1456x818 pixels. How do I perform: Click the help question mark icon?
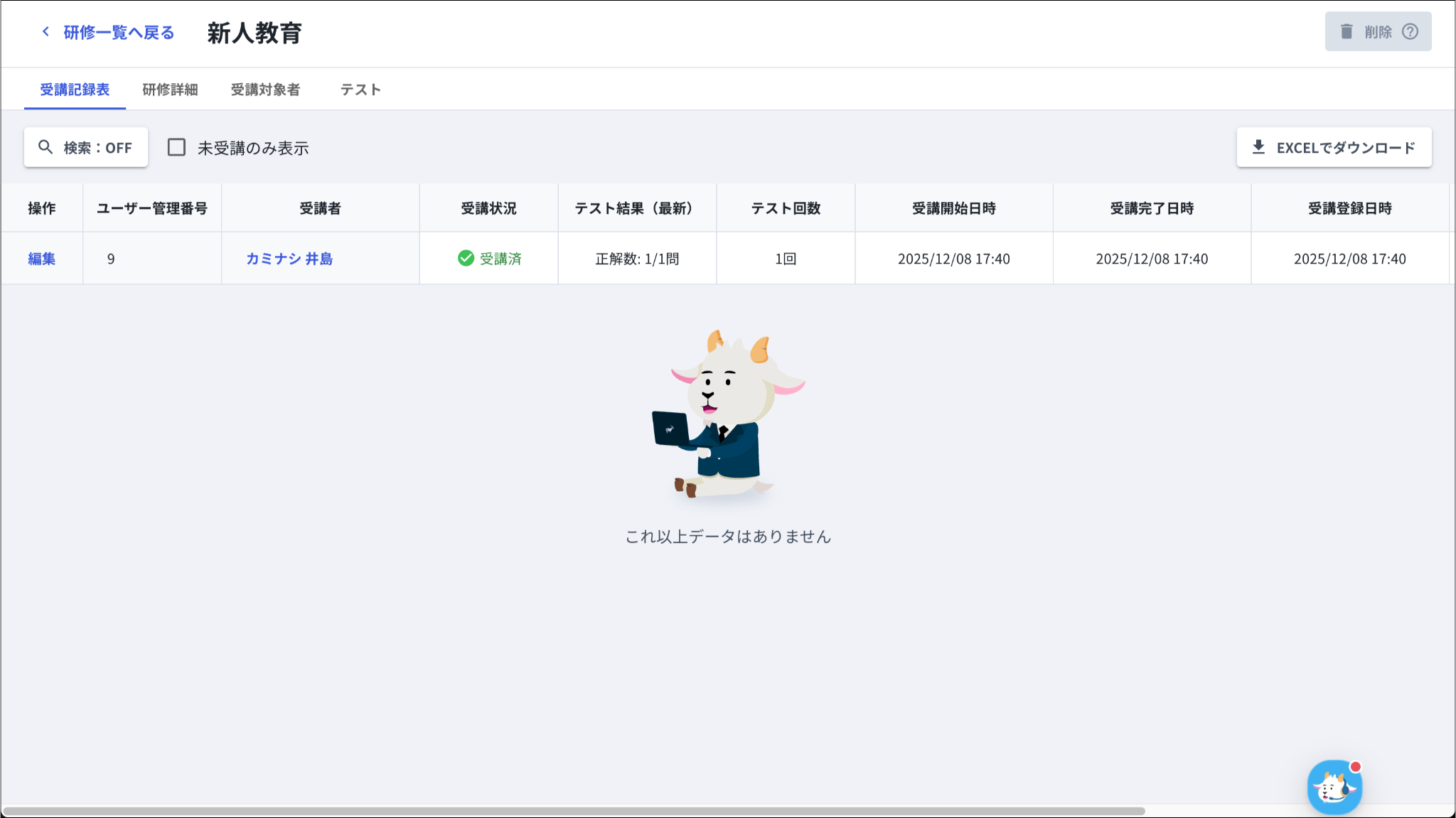tap(1410, 32)
